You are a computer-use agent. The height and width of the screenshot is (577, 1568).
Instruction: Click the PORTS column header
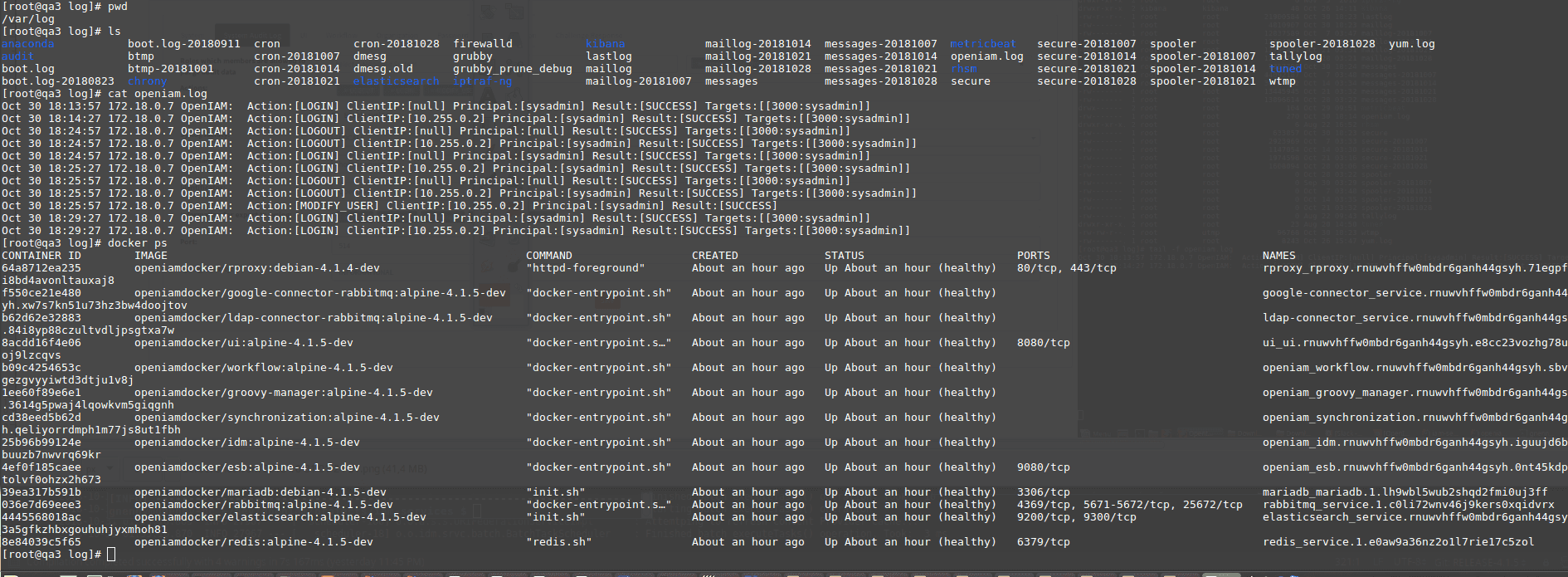(x=1033, y=256)
